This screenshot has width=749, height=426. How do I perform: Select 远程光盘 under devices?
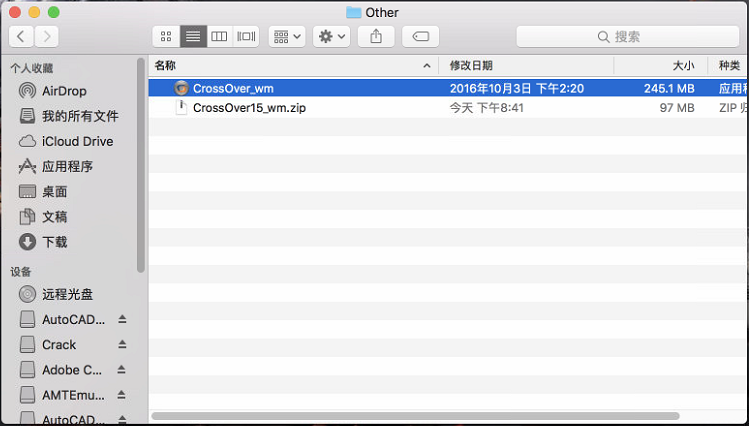click(55, 294)
